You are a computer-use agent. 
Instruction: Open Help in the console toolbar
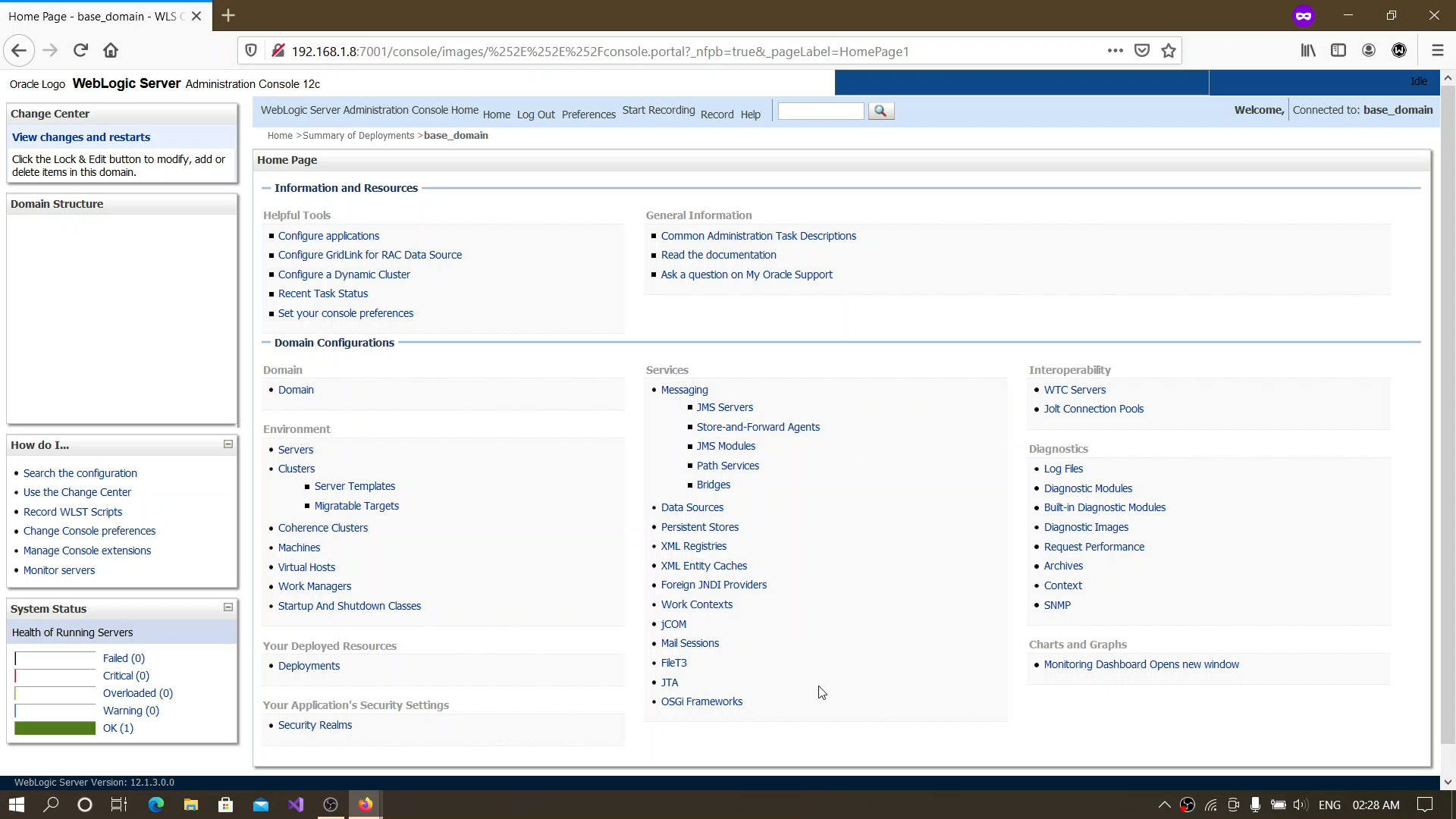point(750,115)
